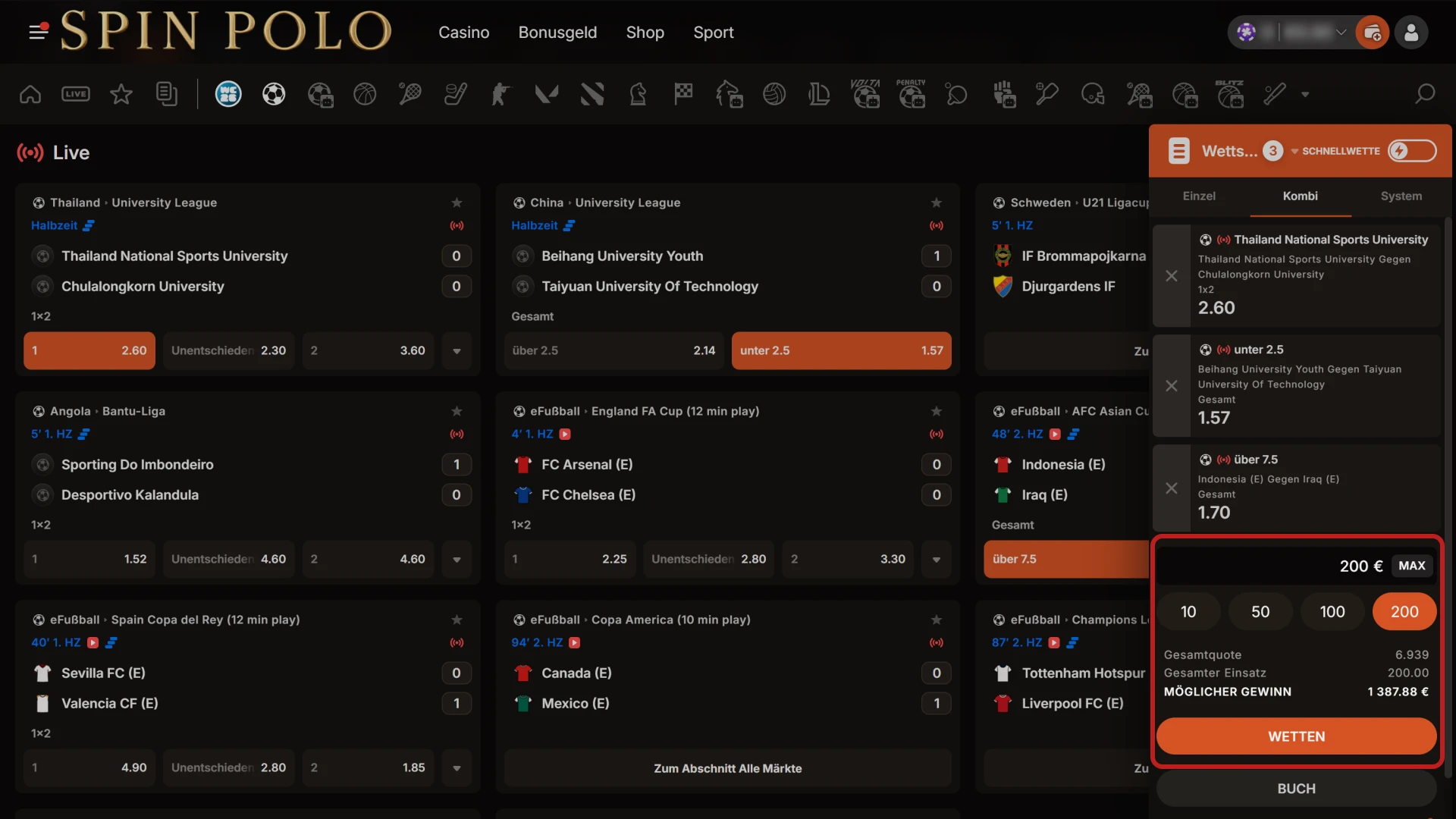Open the Shop menu
The width and height of the screenshot is (1456, 819).
(x=645, y=33)
